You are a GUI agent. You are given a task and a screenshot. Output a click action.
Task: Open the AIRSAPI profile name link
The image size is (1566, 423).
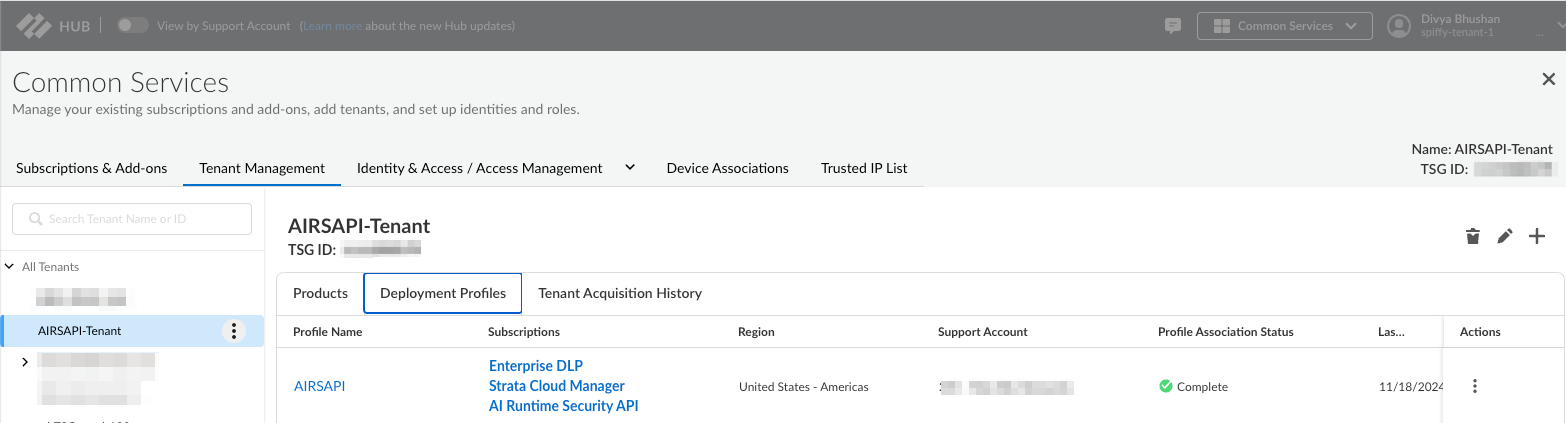319,386
